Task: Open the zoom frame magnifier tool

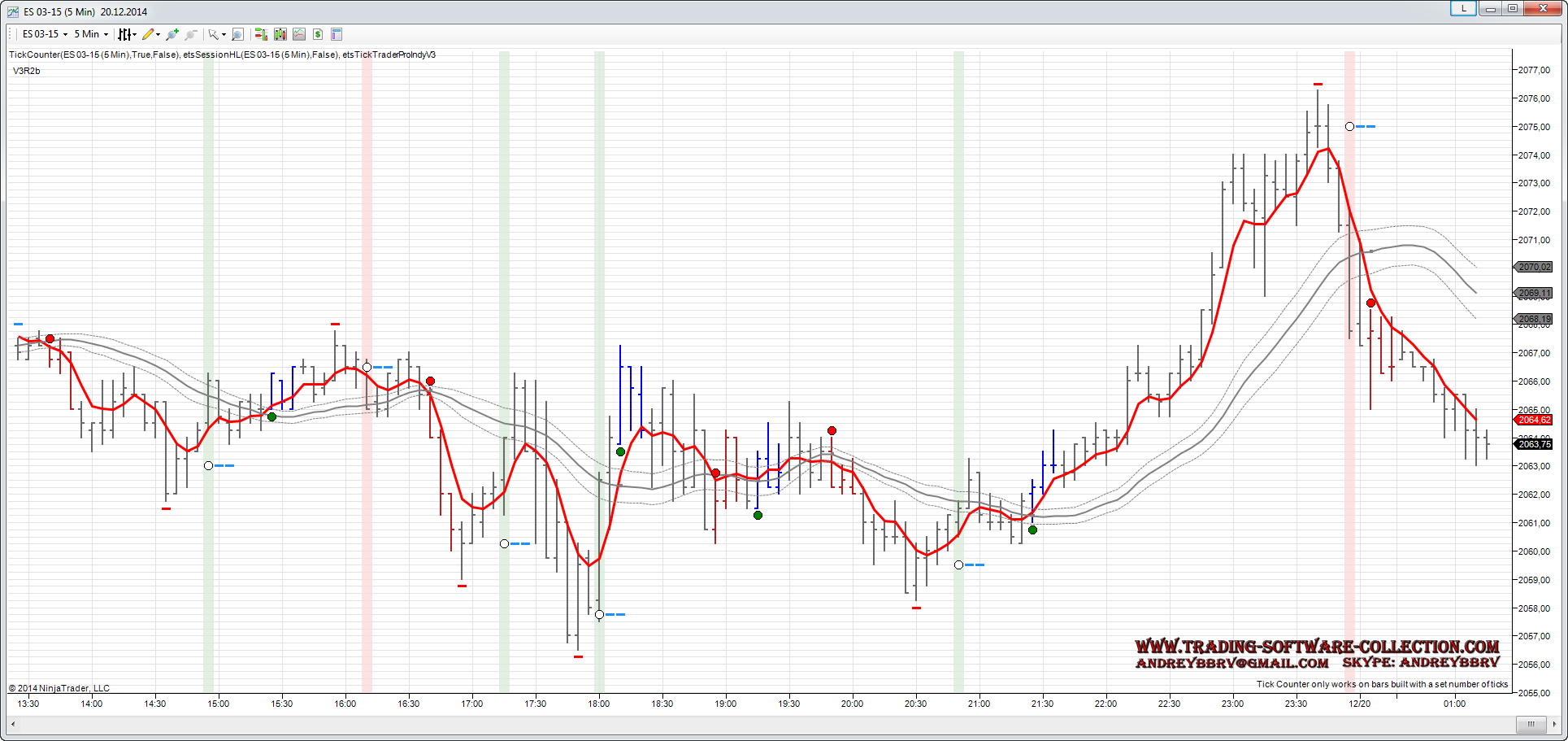Action: pos(237,34)
